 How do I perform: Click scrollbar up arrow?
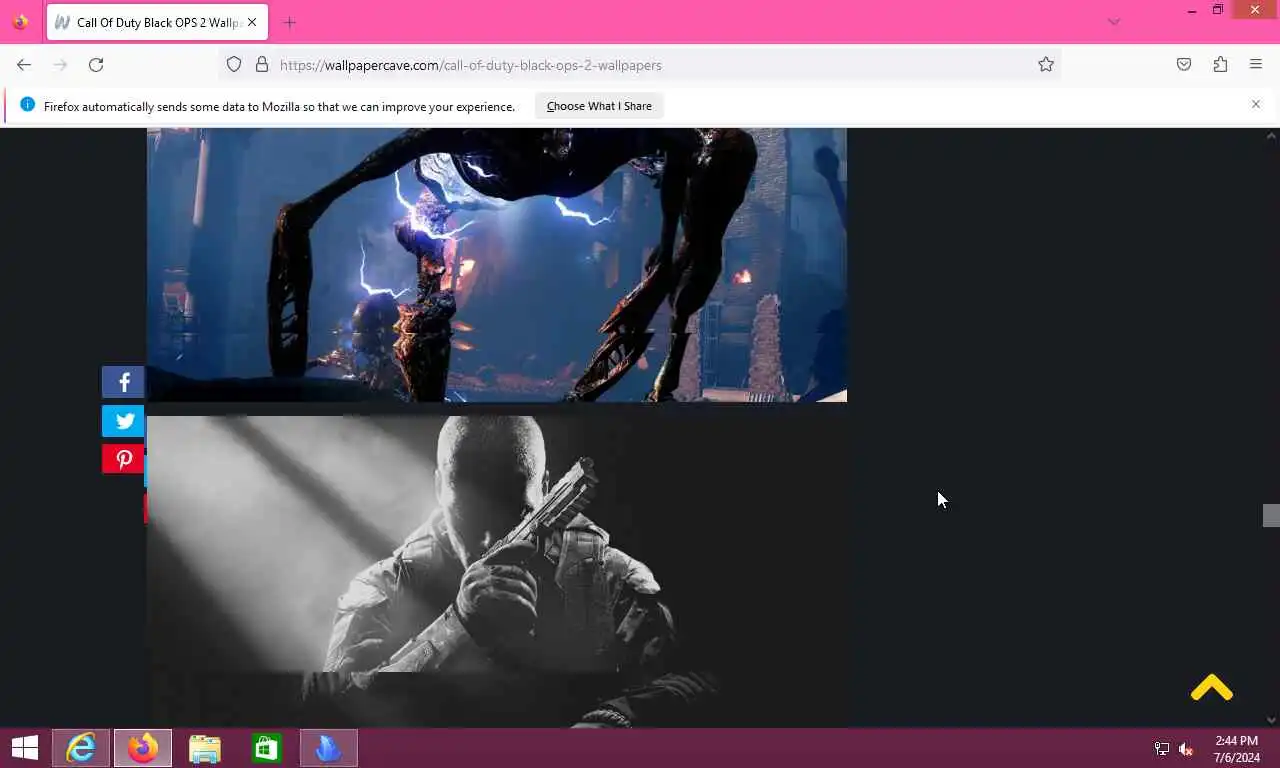(1271, 136)
